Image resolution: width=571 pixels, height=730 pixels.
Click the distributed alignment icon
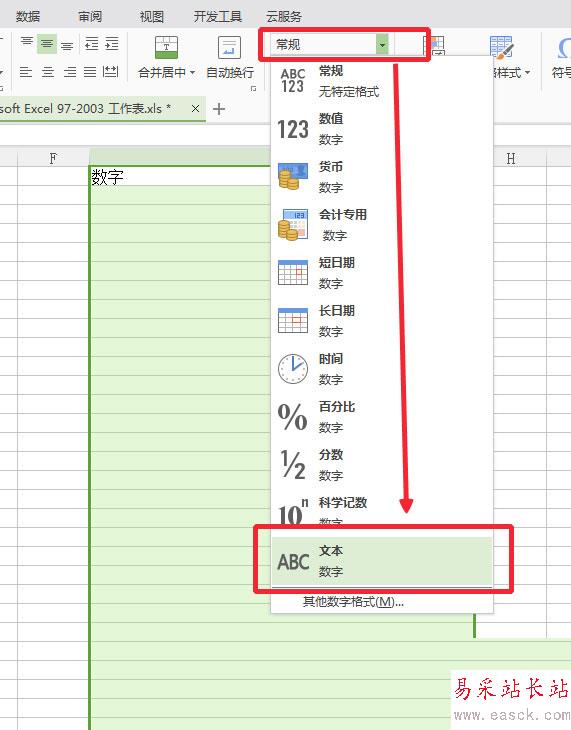coord(111,72)
